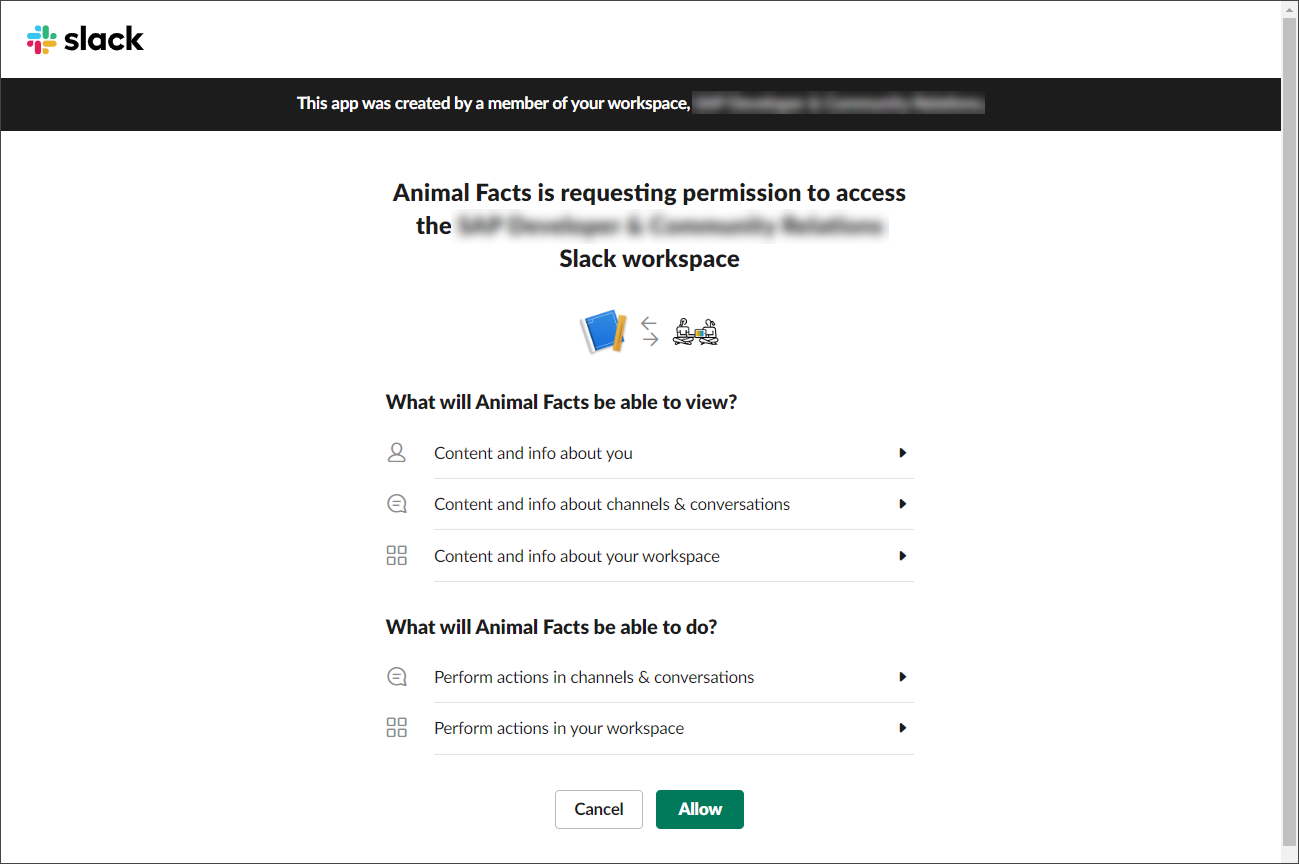1299x864 pixels.
Task: Click the chat bubble icon beside Perform actions in channels
Action: coord(397,677)
